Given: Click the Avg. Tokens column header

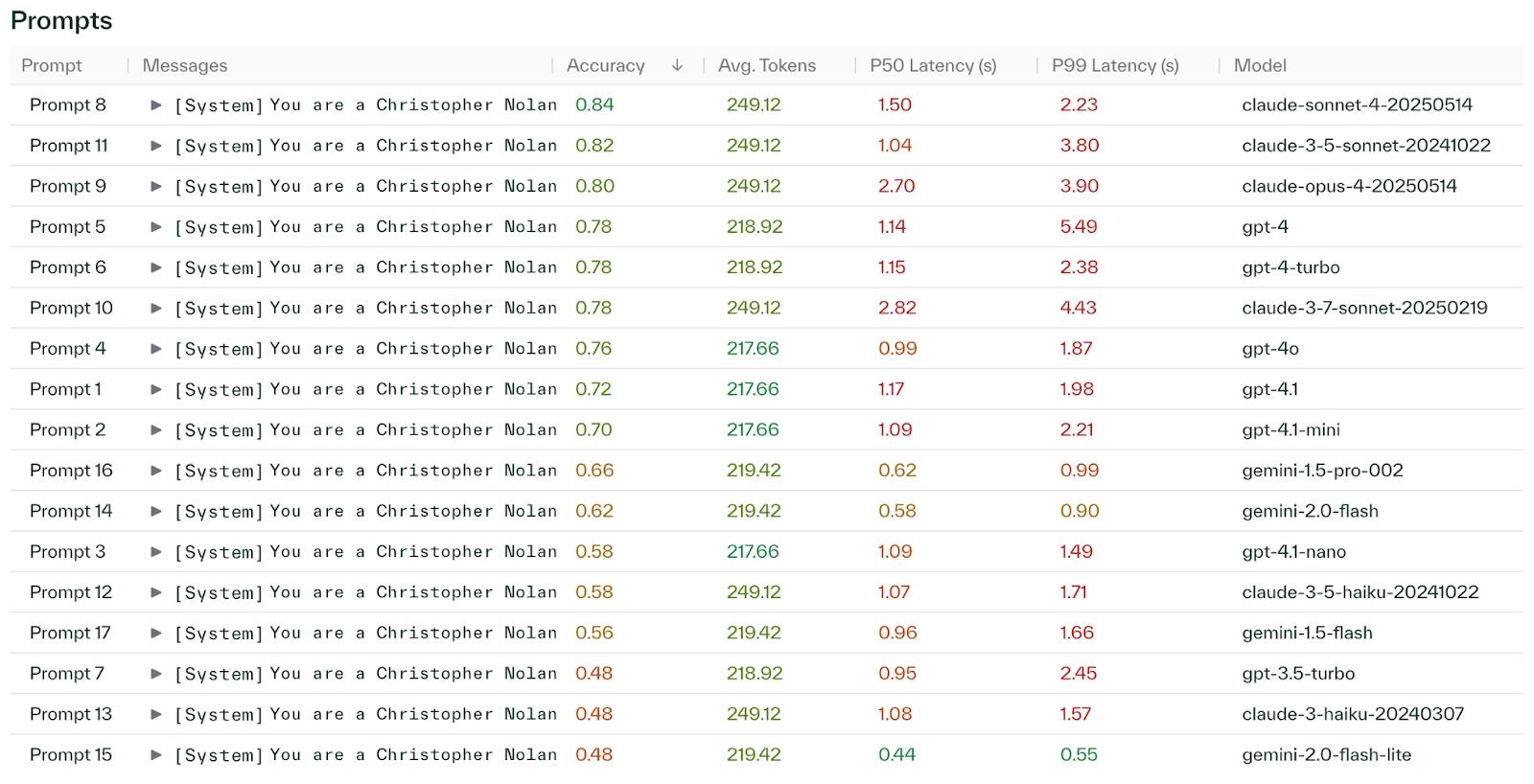Looking at the screenshot, I should [766, 65].
